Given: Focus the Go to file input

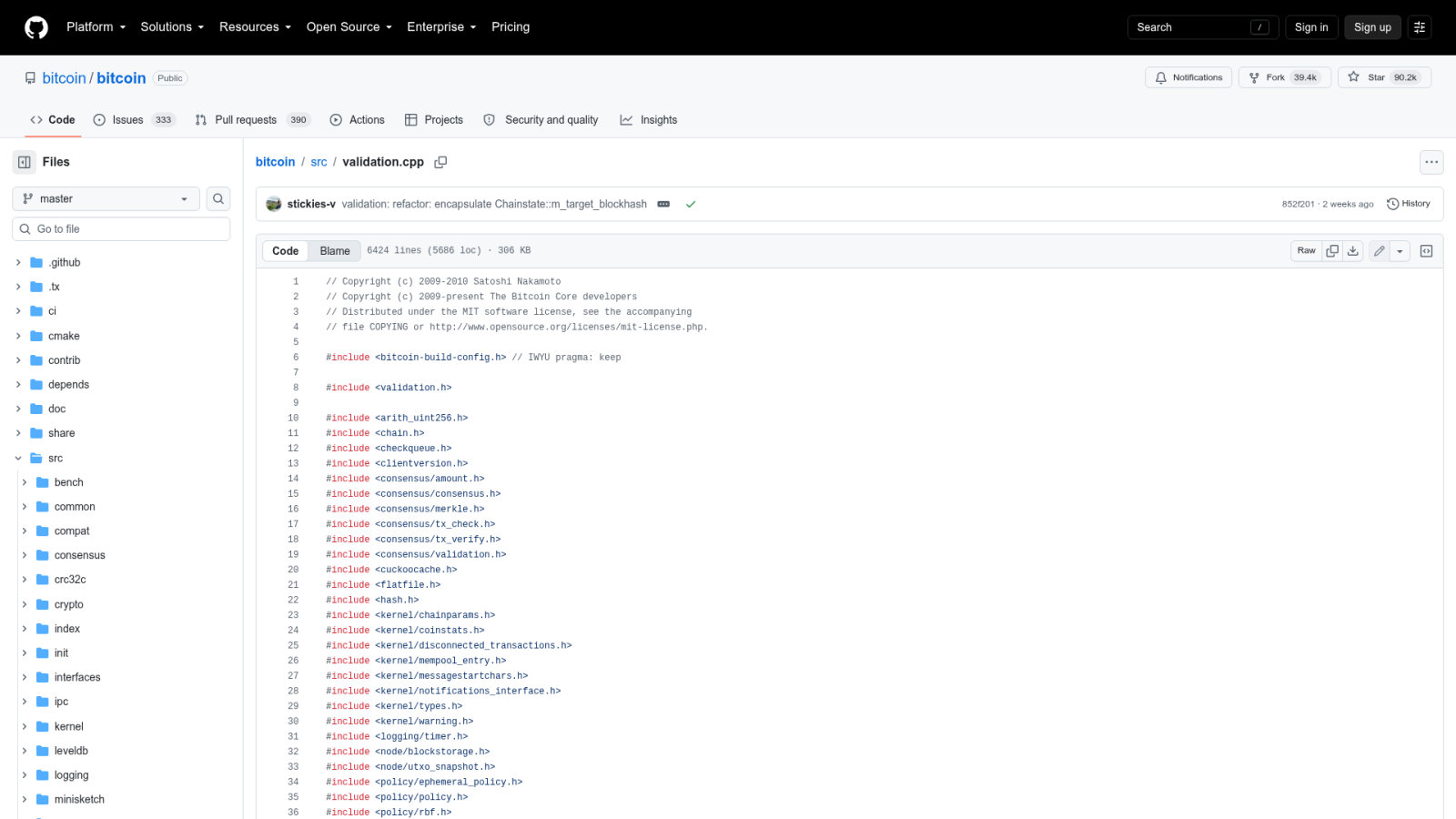Looking at the screenshot, I should pyautogui.click(x=121, y=229).
